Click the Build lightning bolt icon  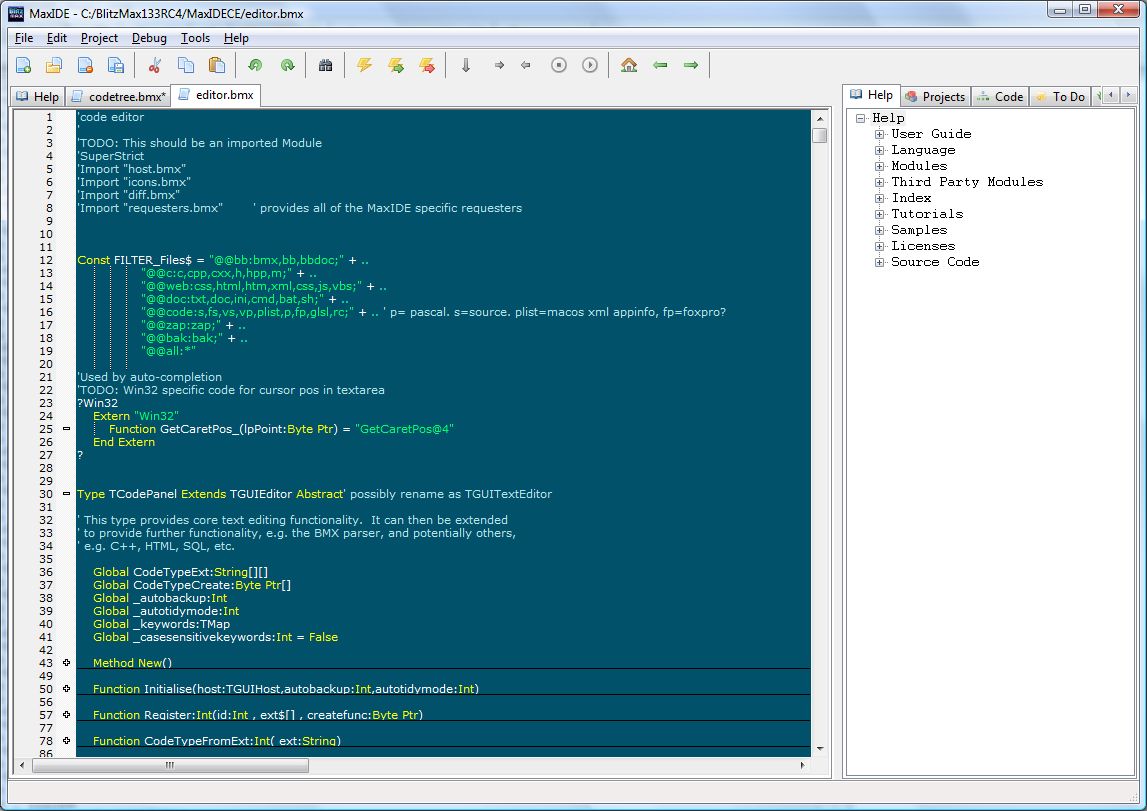tap(364, 65)
